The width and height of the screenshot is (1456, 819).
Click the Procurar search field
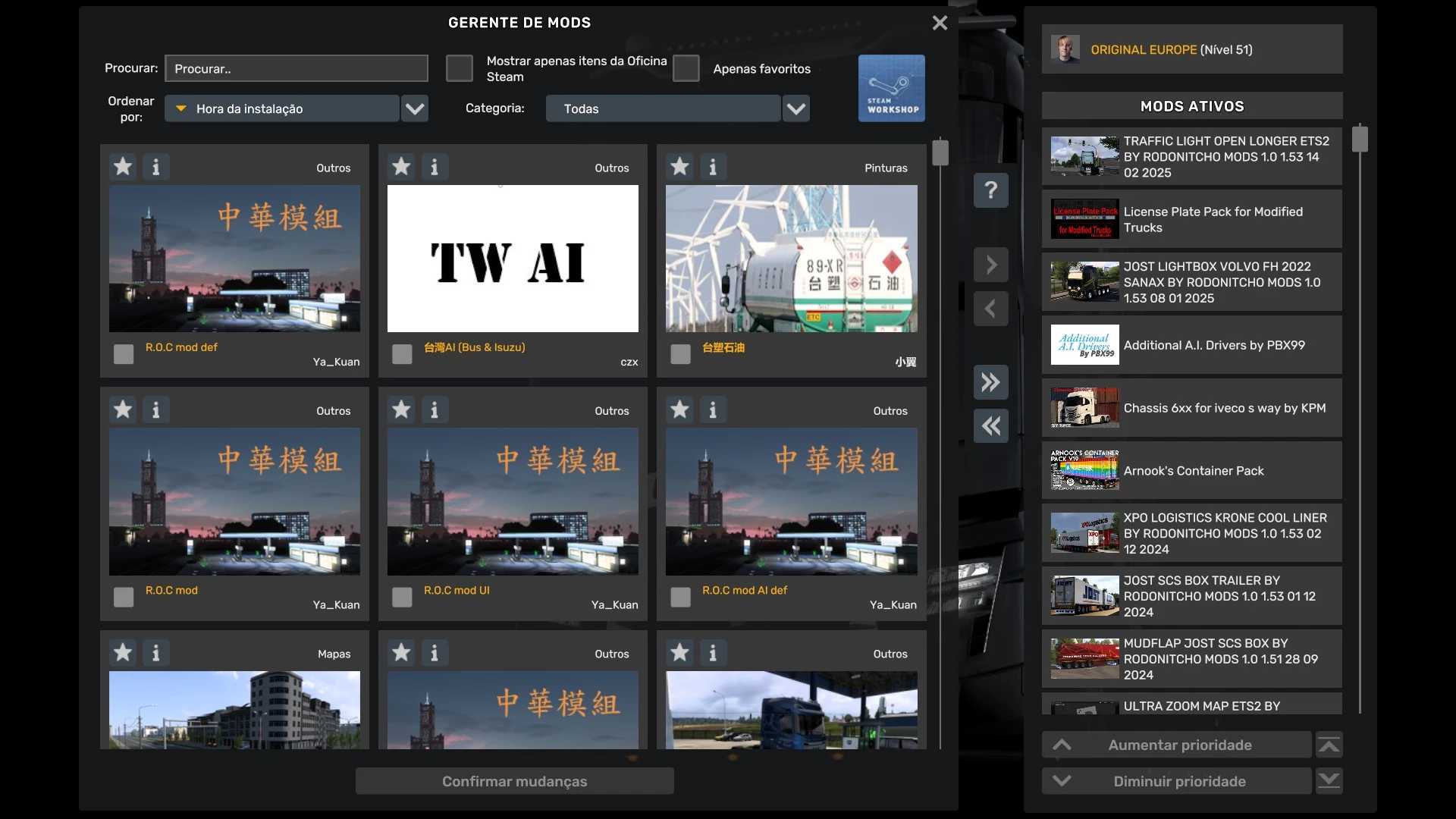pyautogui.click(x=296, y=68)
